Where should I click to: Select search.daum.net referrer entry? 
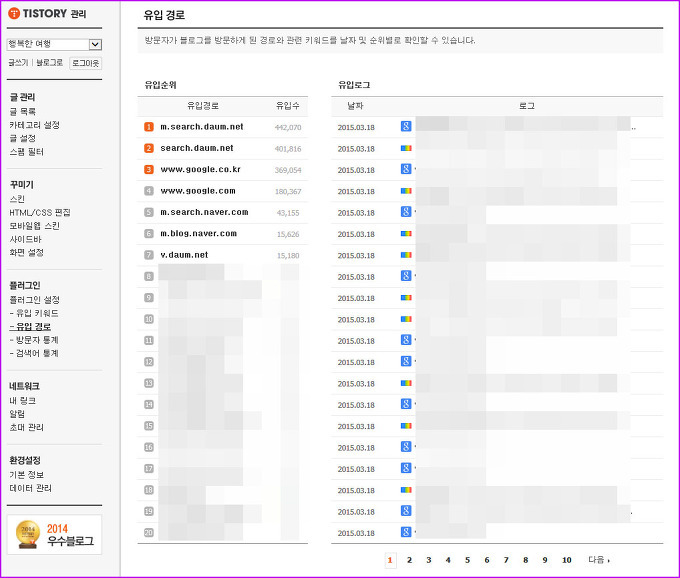point(197,148)
